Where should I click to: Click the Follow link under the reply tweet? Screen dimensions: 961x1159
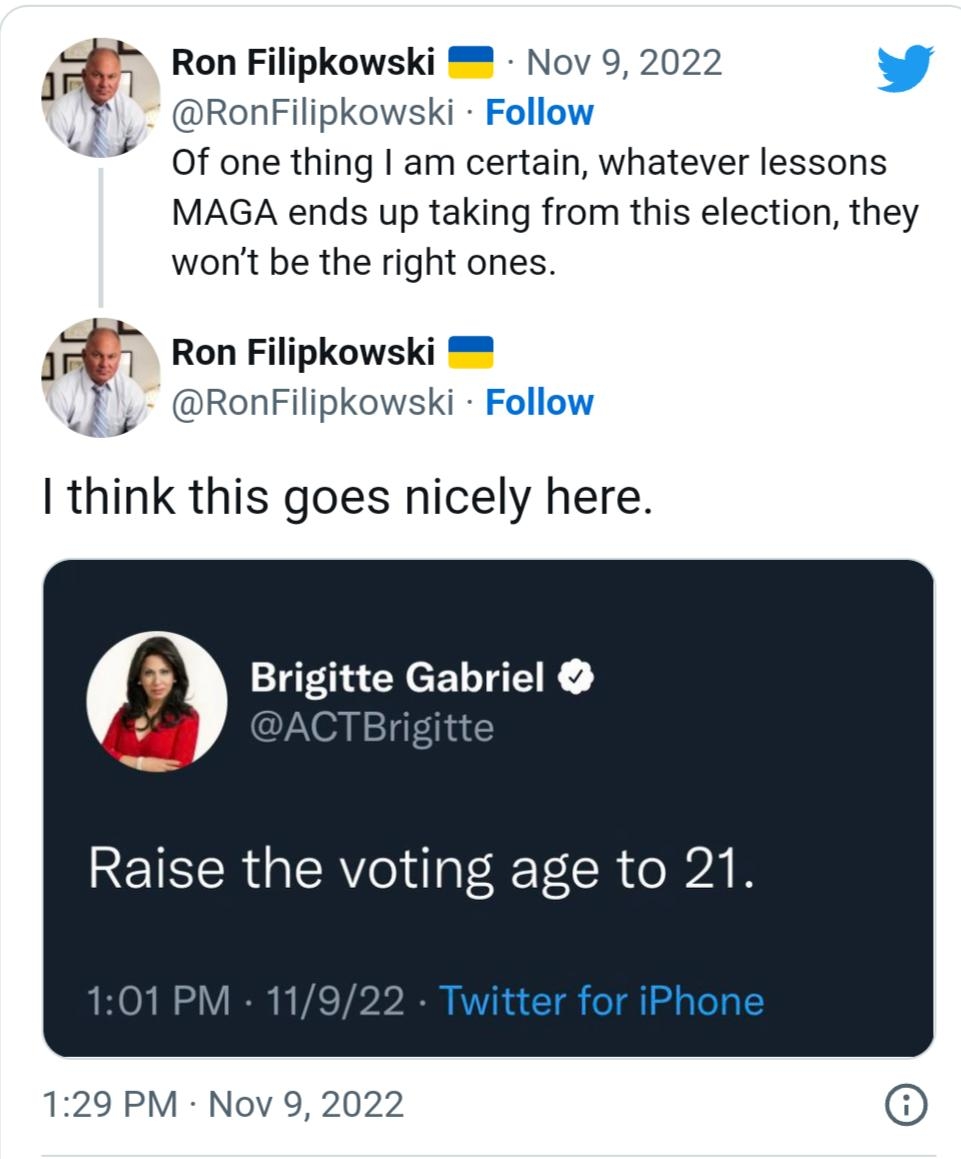[x=540, y=403]
